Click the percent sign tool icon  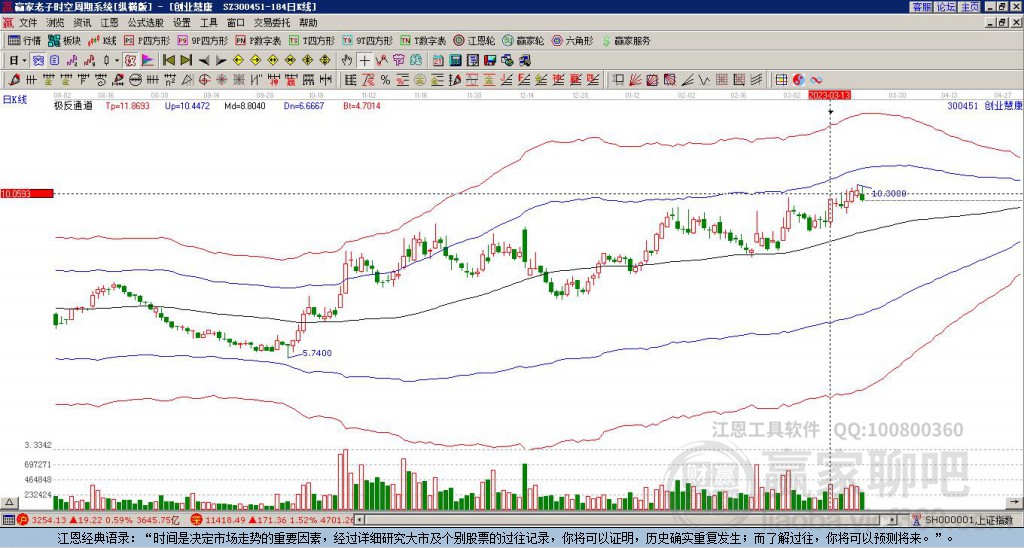pos(385,80)
